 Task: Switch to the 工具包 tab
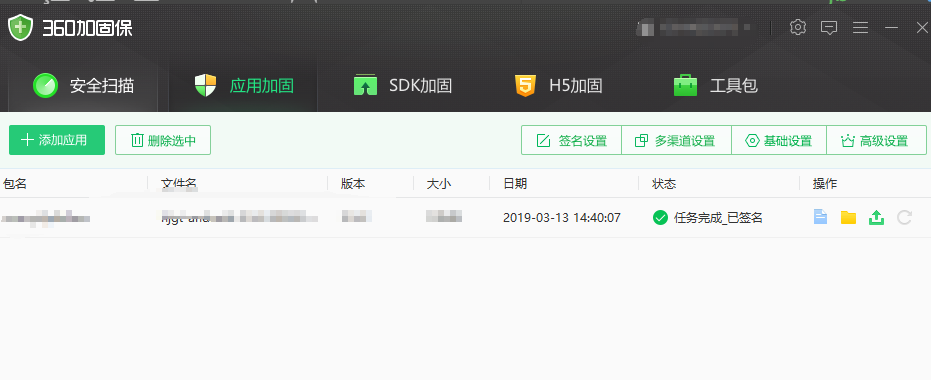point(715,86)
